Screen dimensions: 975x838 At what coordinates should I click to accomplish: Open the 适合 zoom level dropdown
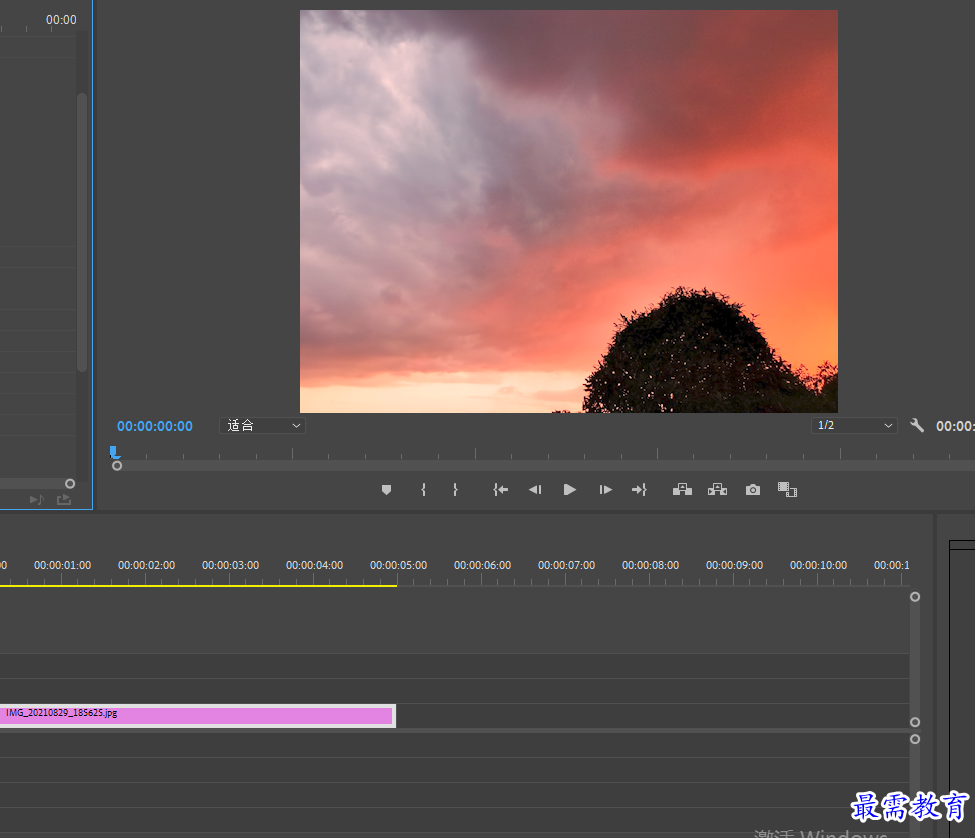click(x=262, y=426)
